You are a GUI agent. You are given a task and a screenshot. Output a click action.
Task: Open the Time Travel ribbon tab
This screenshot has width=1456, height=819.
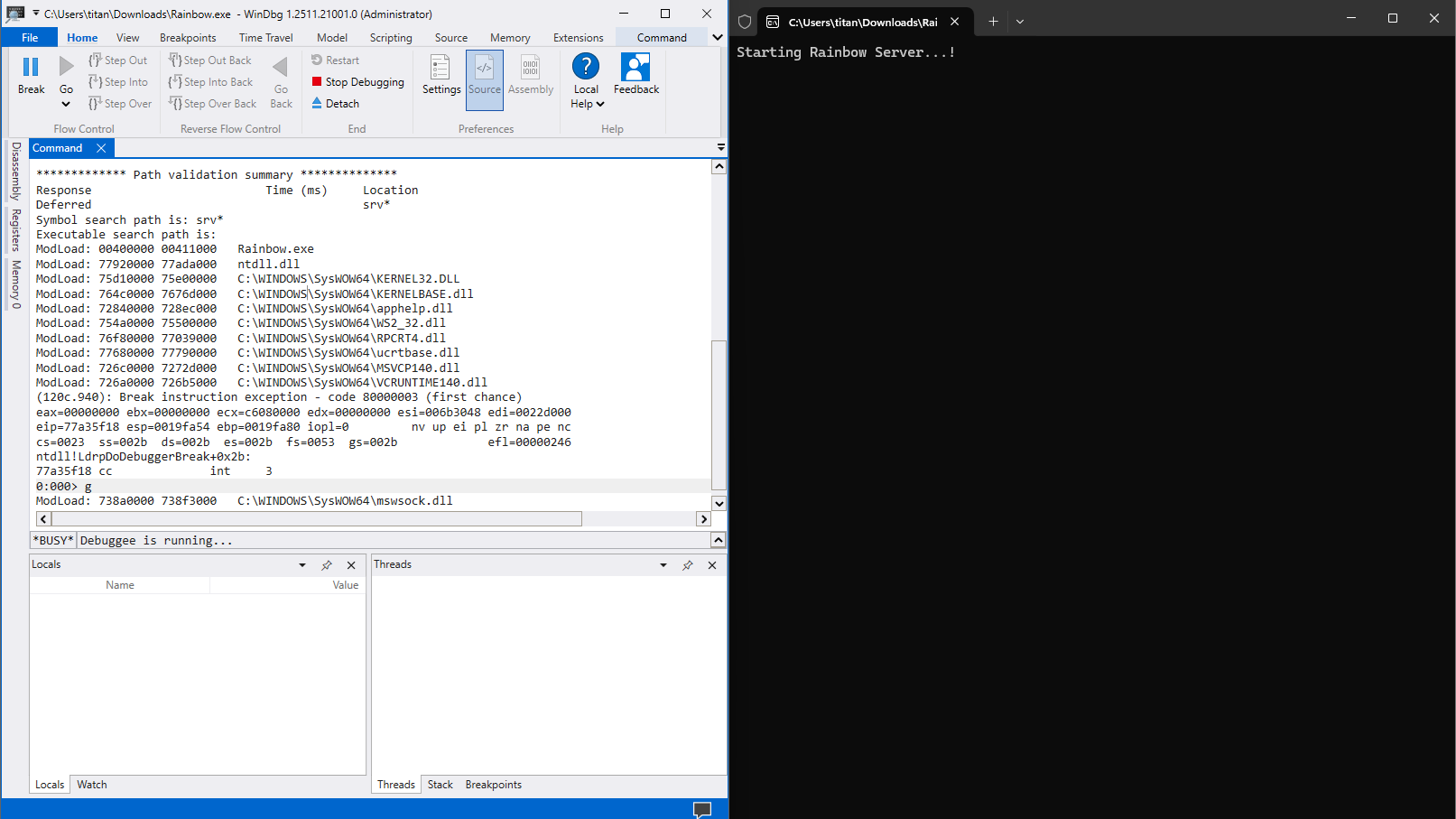(x=265, y=38)
